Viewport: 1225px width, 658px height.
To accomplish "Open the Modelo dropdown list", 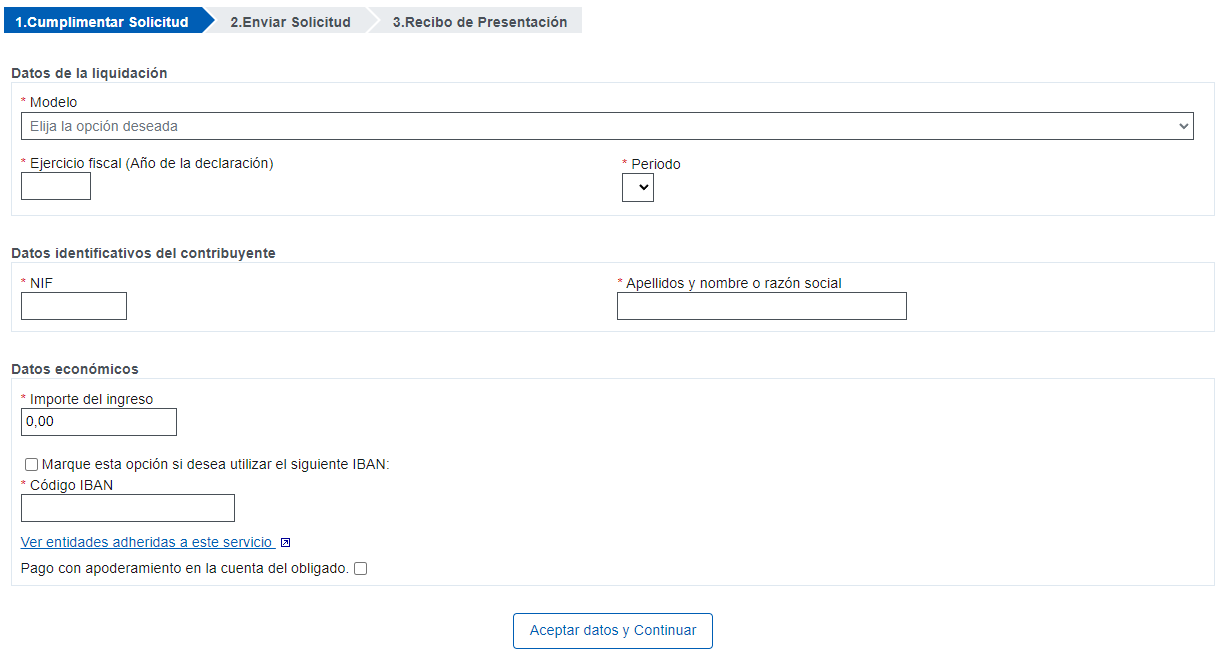I will [x=607, y=126].
